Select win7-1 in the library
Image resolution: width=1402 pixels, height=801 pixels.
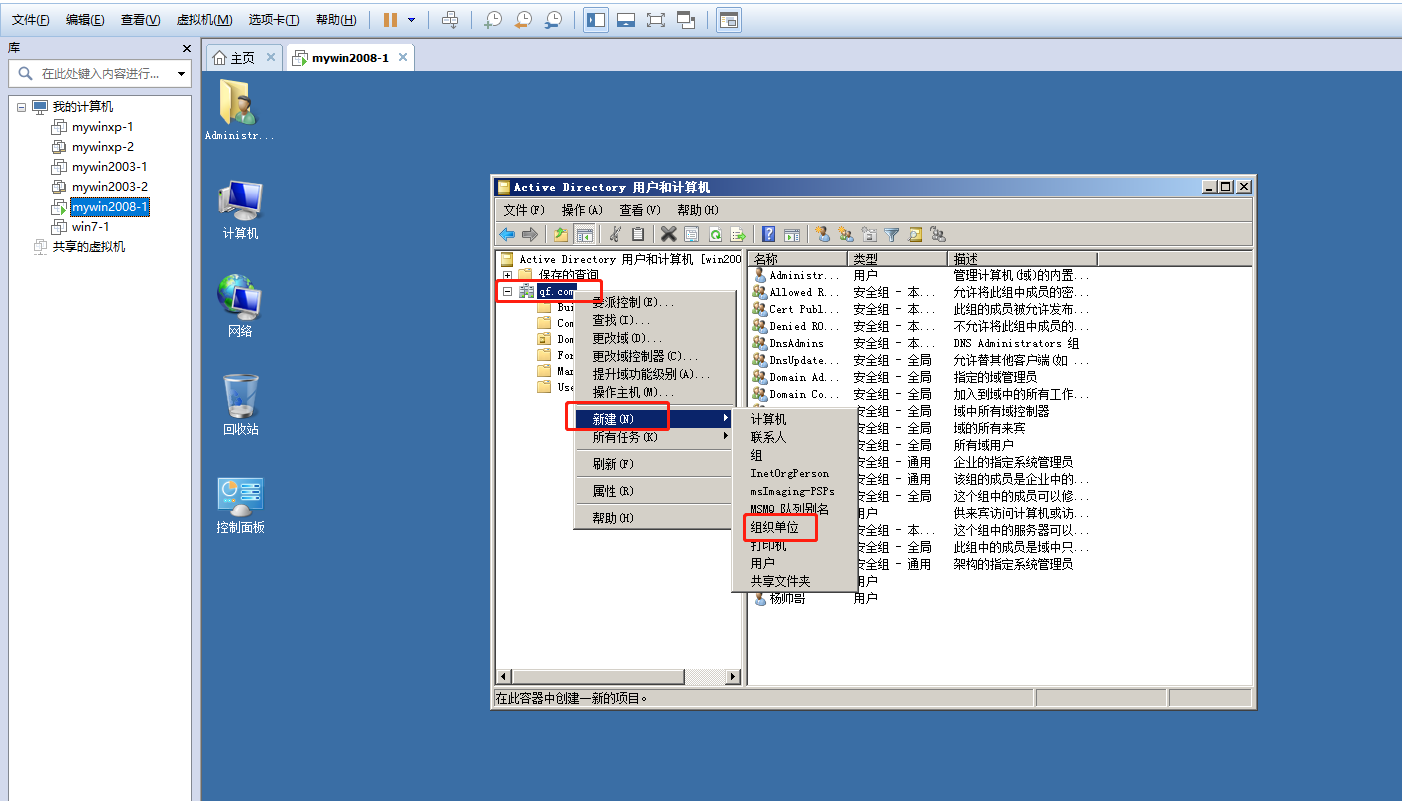tap(90, 227)
